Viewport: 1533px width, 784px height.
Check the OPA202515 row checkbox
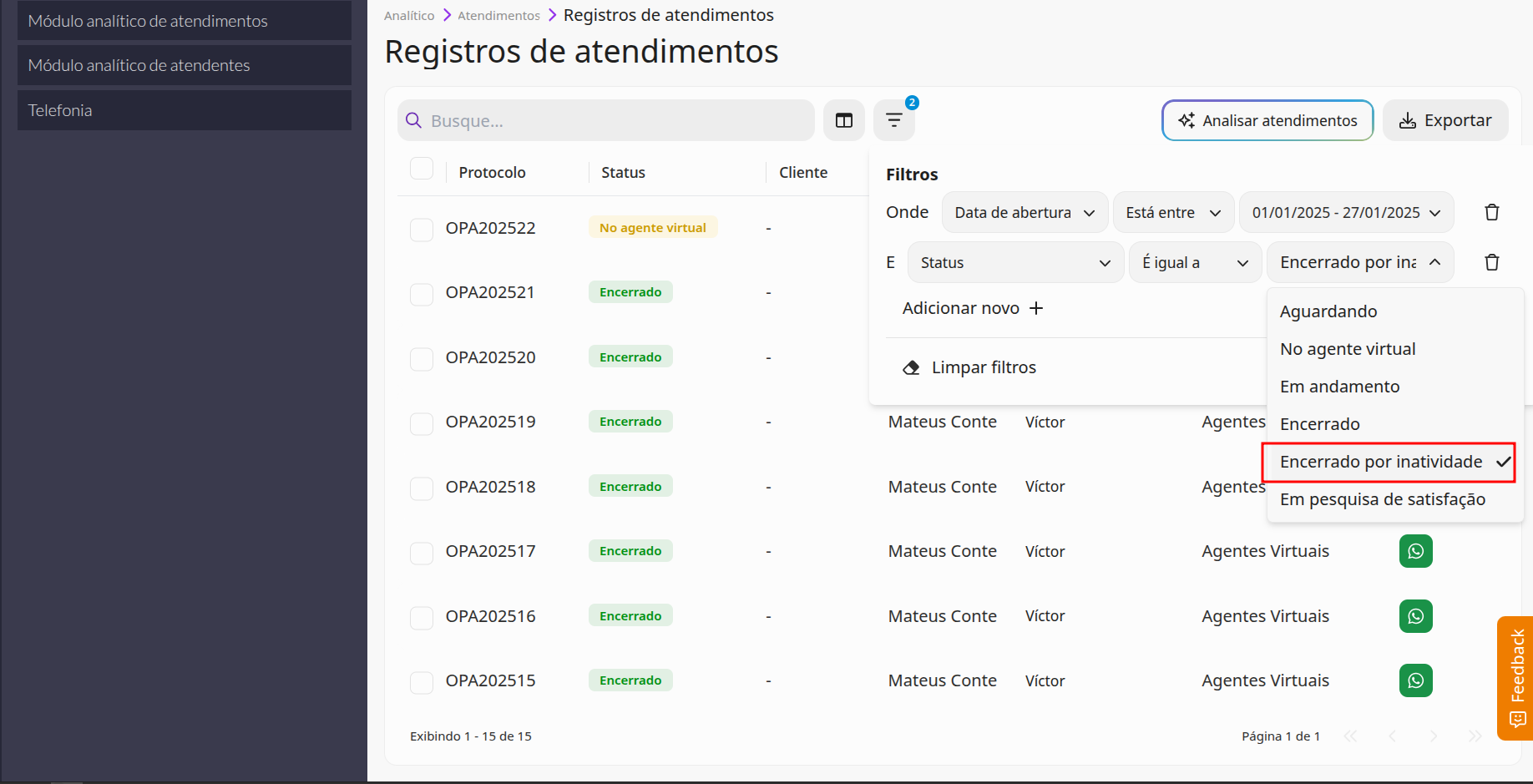click(422, 682)
